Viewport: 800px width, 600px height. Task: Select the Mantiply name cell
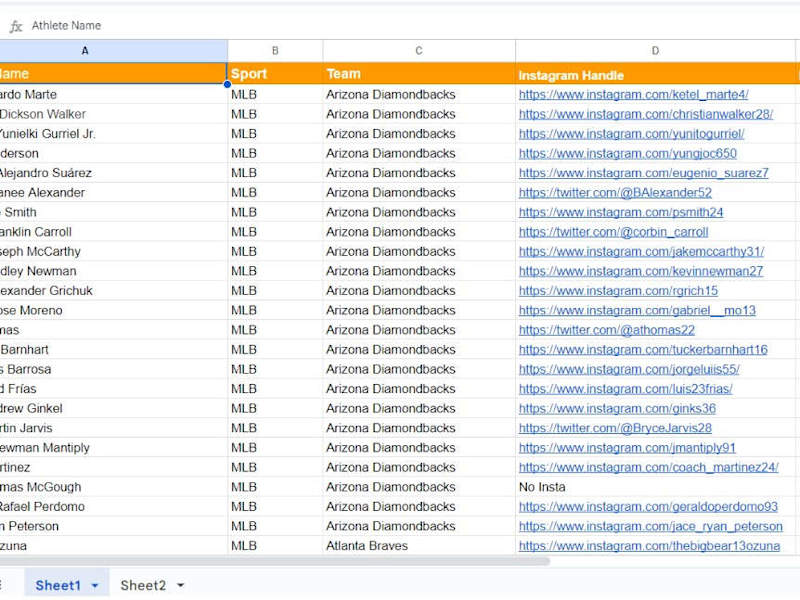pyautogui.click(x=113, y=448)
